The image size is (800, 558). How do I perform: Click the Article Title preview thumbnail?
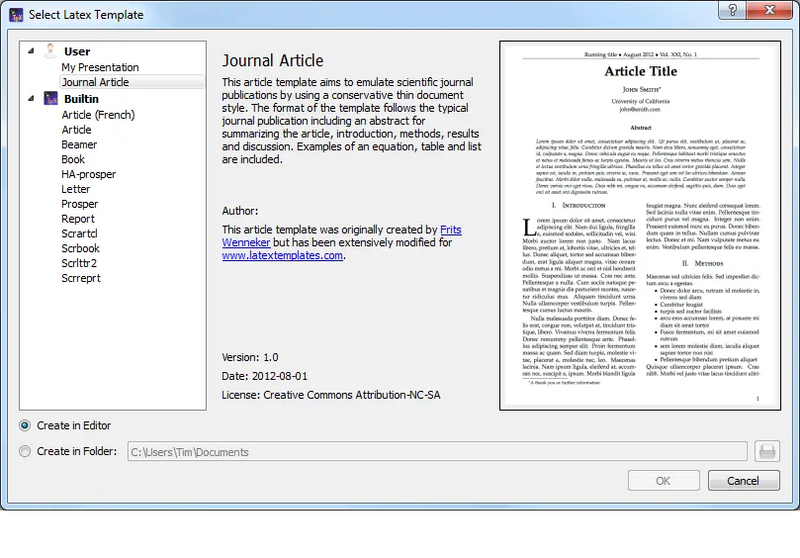[x=640, y=225]
